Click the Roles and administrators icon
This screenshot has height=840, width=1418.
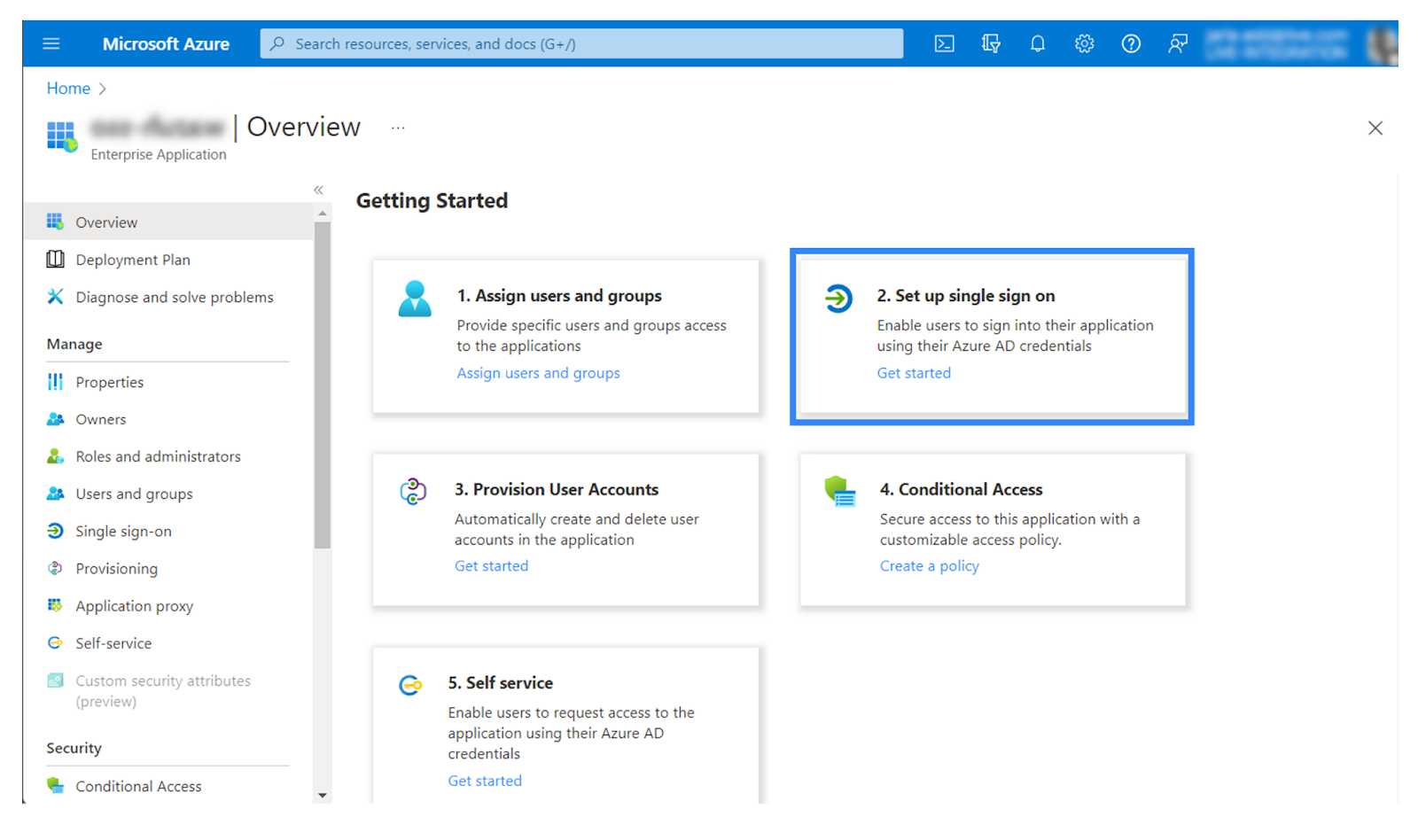click(x=55, y=455)
